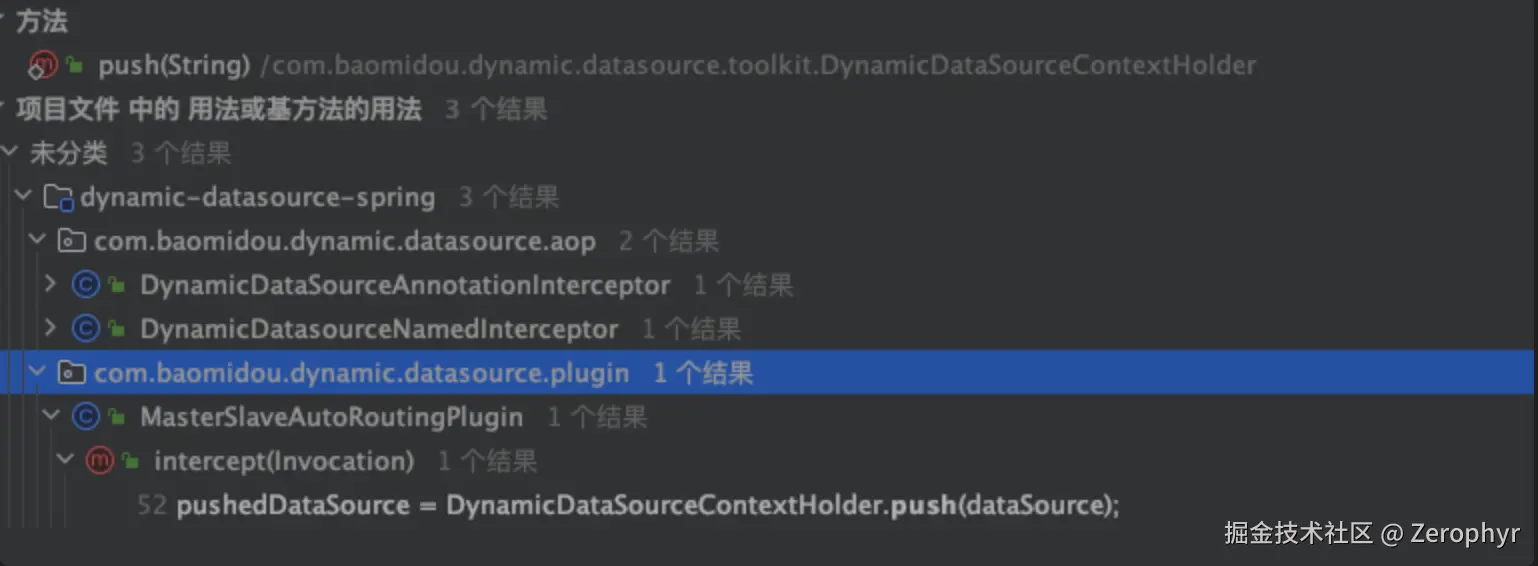Open the line 52 pushedDataSource usage
Image resolution: width=1538 pixels, height=566 pixels.
coord(646,506)
